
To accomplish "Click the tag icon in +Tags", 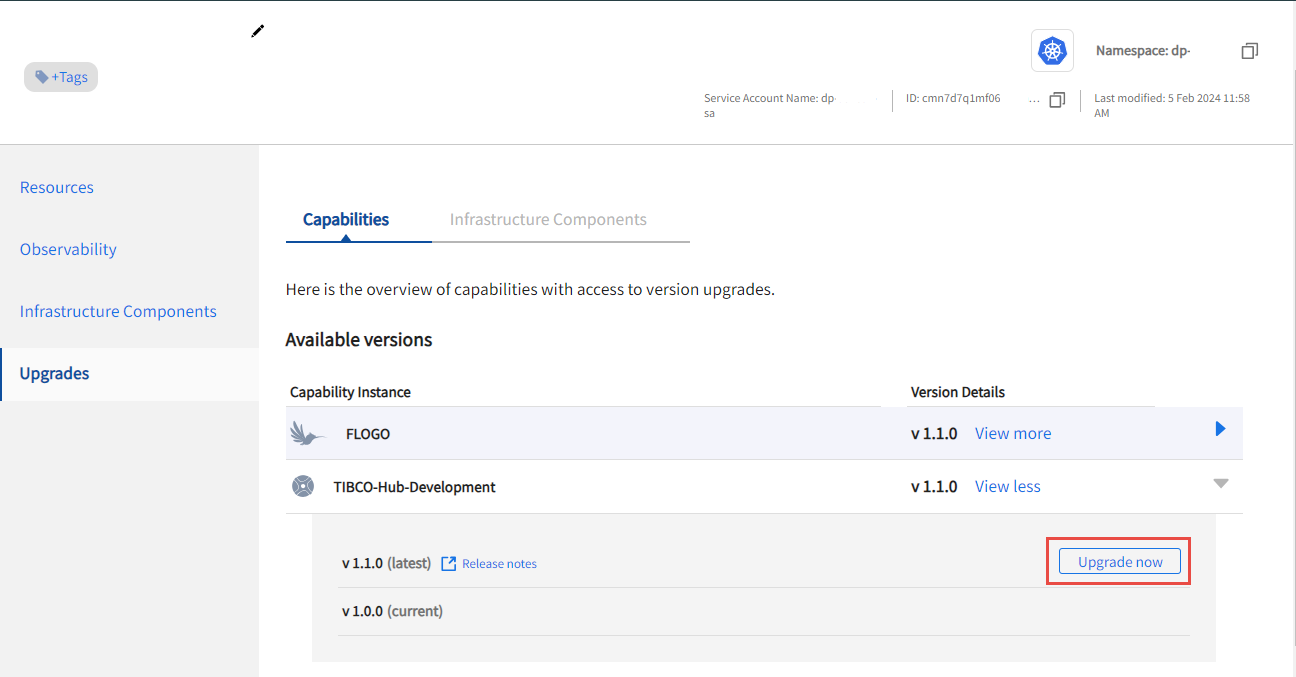I will pyautogui.click(x=42, y=77).
